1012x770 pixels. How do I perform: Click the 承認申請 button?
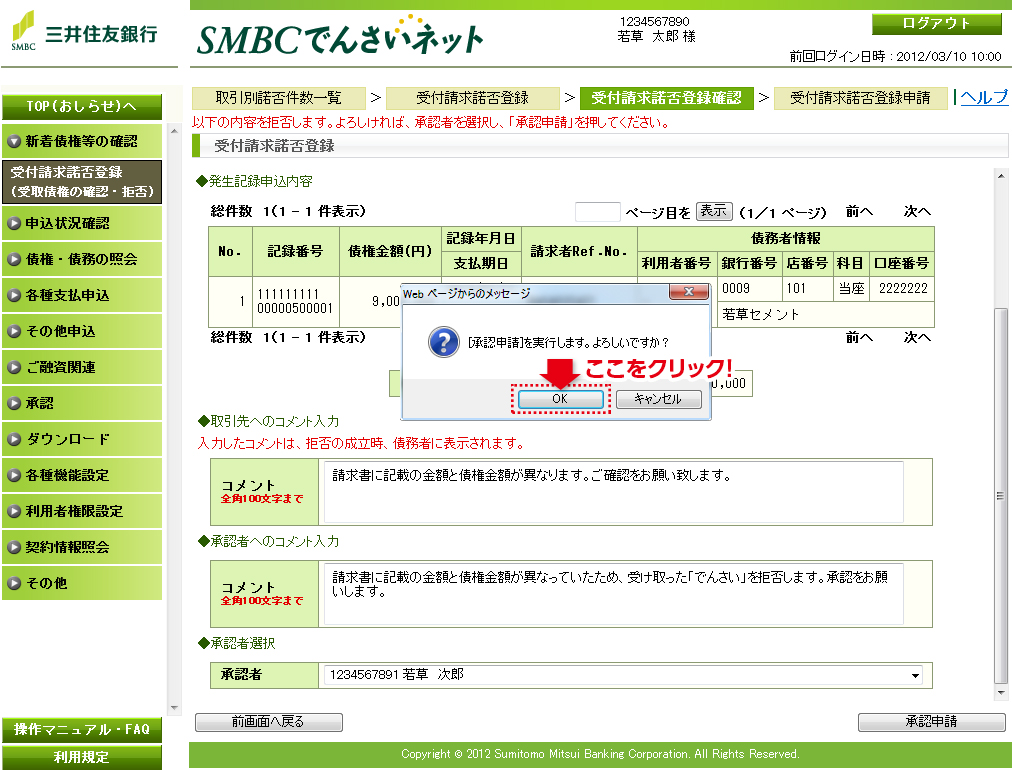pos(931,722)
